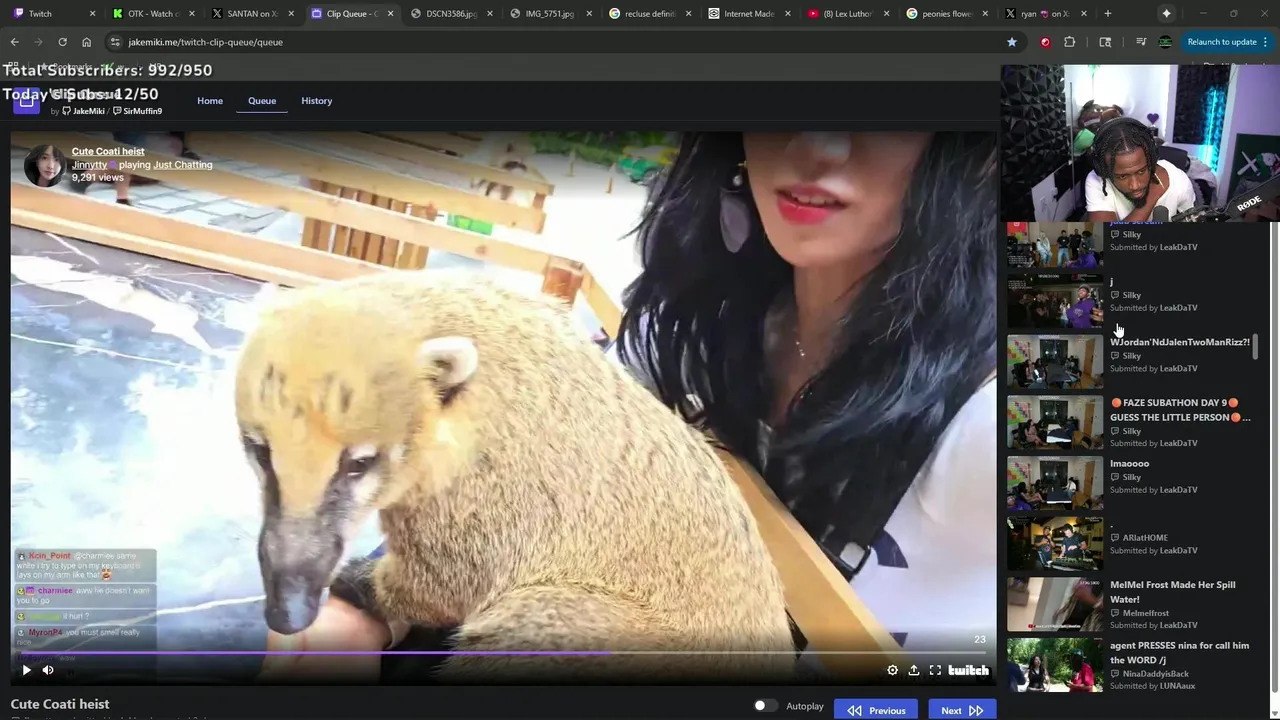The image size is (1280, 720).
Task: Mute the clip player volume
Action: click(x=48, y=670)
